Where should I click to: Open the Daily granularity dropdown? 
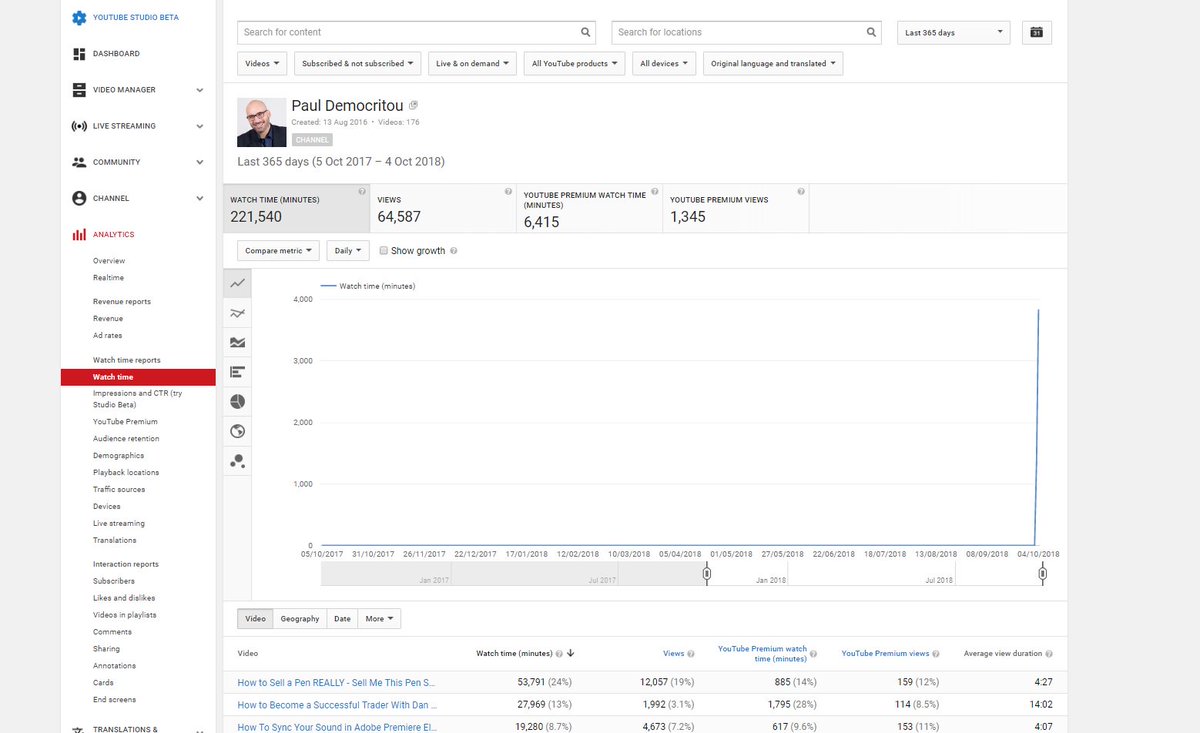[348, 251]
